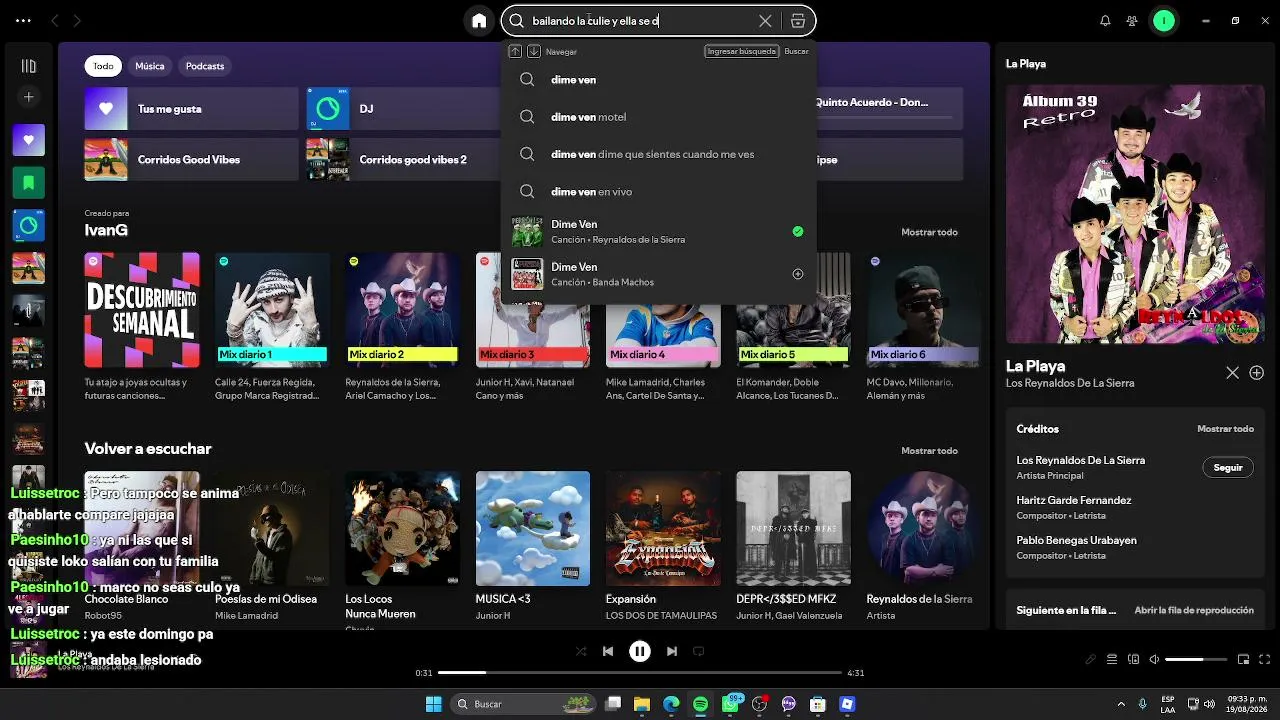Viewport: 1280px width, 720px height.
Task: Seek within the song progress bar
Action: tap(640, 673)
